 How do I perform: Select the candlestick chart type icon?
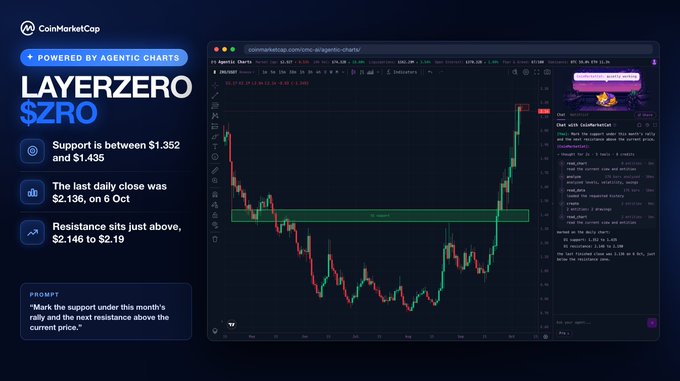pos(353,72)
